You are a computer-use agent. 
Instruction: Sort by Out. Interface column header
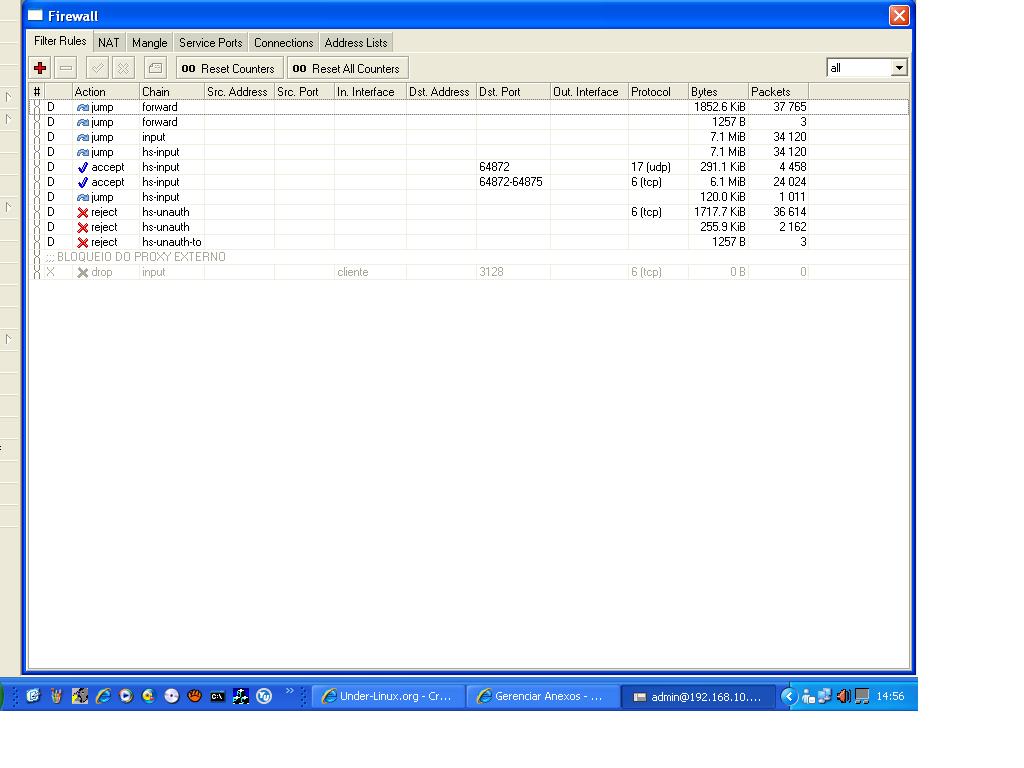tap(589, 91)
